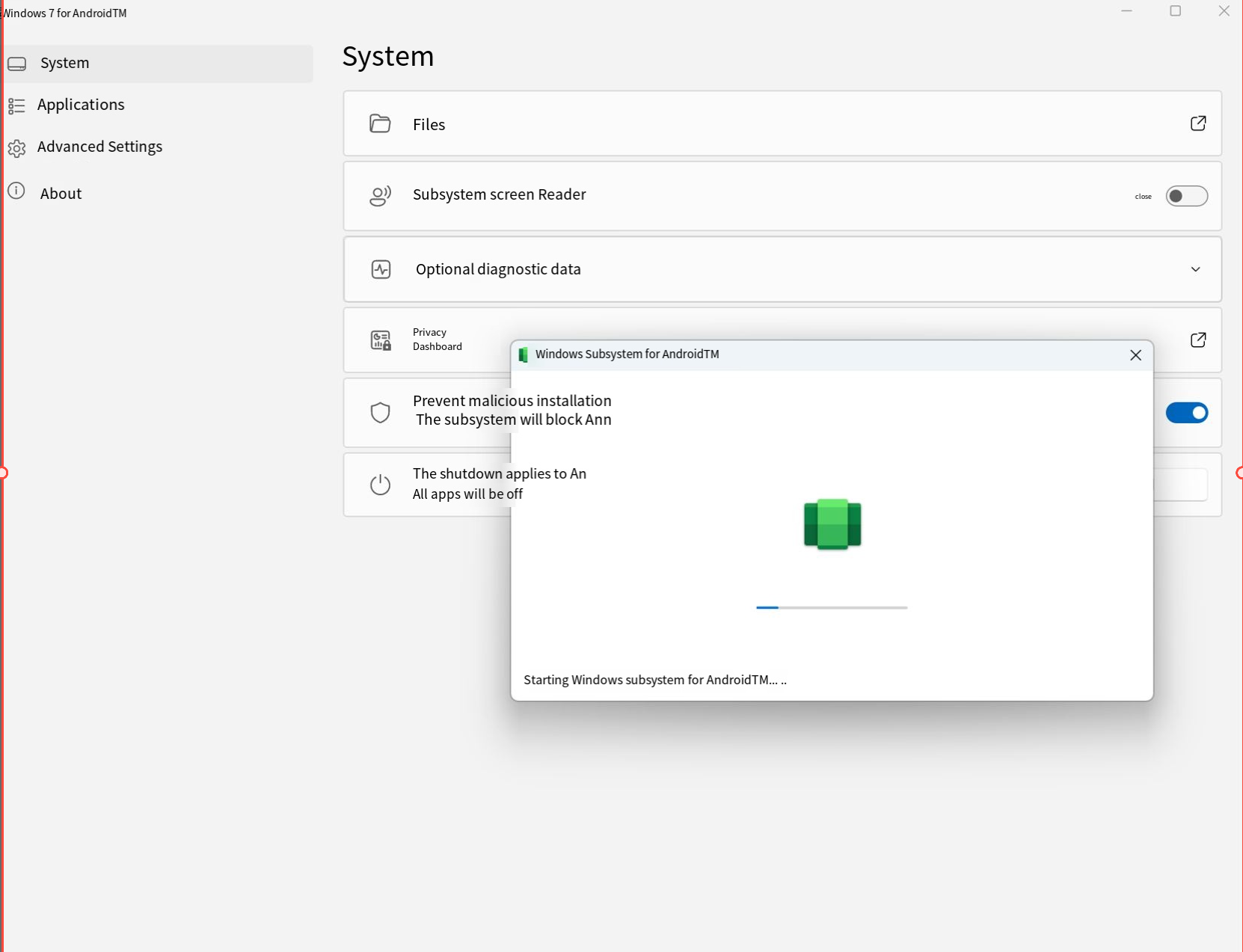Toggle the diagnostic data activity icon
1243x952 pixels.
pos(381,269)
